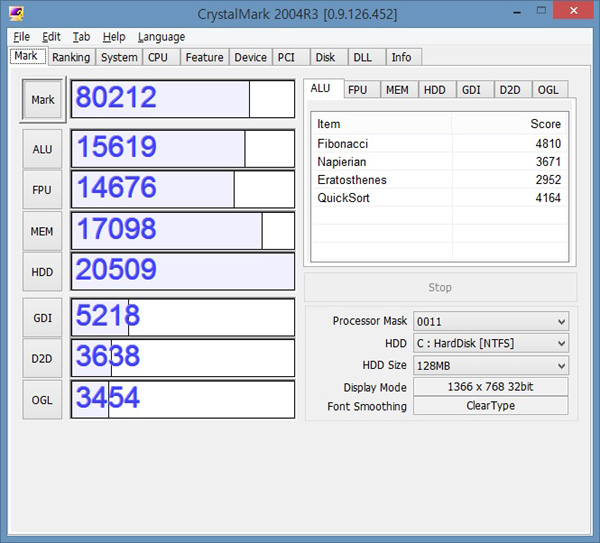The image size is (600, 543).
Task: Run the OGL benchmark button
Action: (42, 400)
